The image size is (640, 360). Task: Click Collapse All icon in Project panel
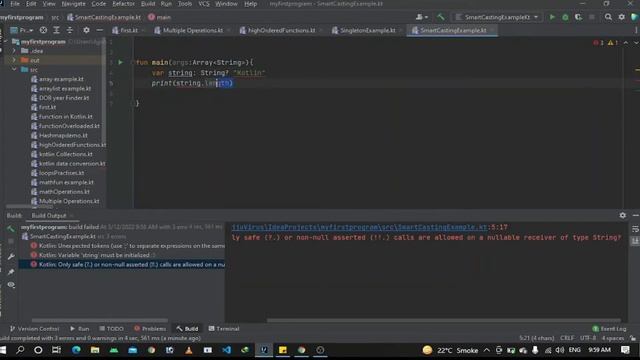pos(70,30)
